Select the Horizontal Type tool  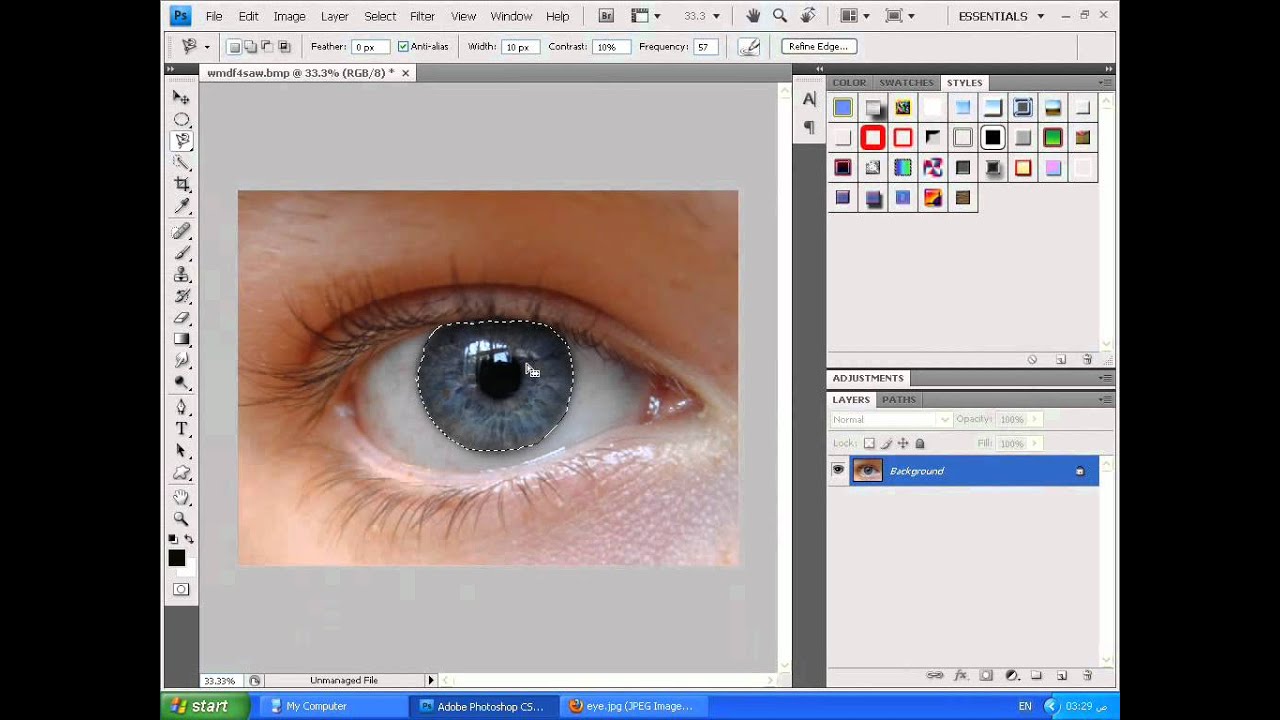(x=181, y=429)
